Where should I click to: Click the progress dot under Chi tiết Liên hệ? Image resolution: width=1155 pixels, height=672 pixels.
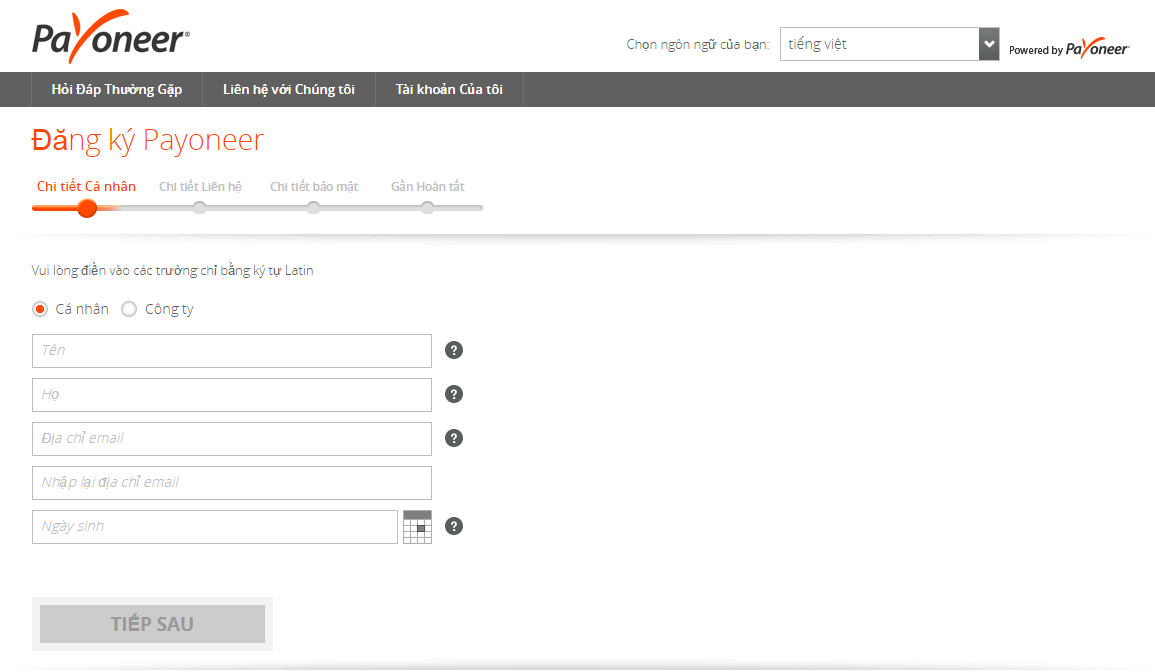(200, 209)
